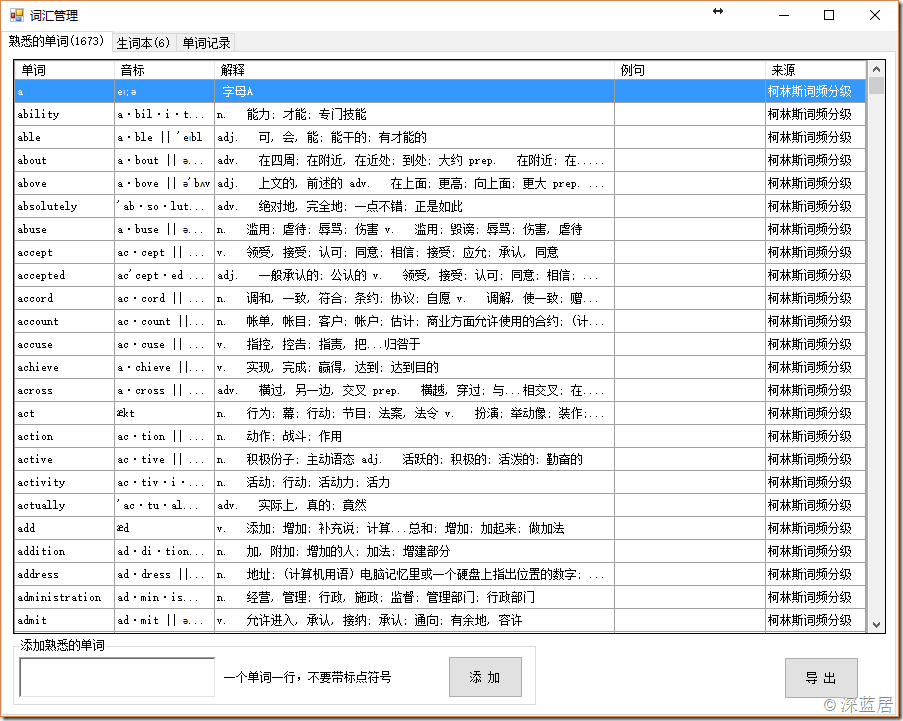Select the word 'administration' cell
The height and width of the screenshot is (721, 903).
tap(64, 598)
